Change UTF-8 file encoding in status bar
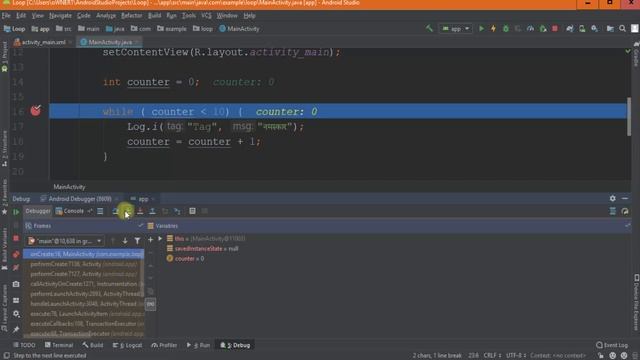Screen dimensions: 640x360 click(516, 356)
